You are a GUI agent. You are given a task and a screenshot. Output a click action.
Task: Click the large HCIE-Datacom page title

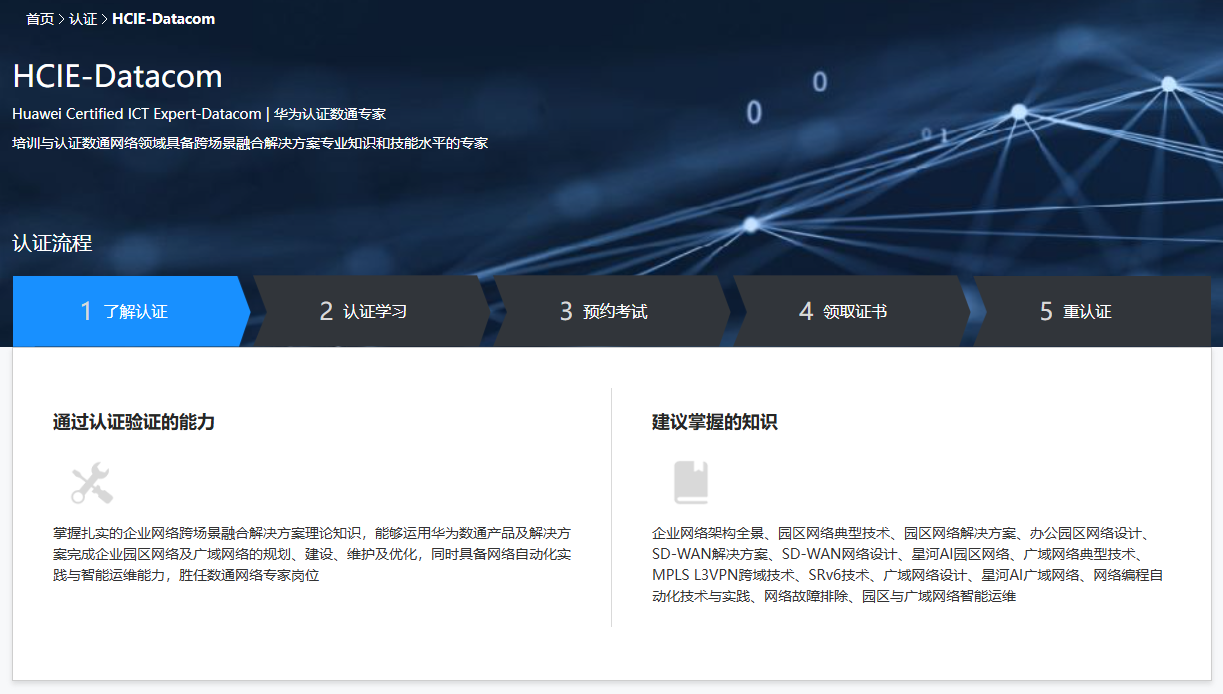117,77
